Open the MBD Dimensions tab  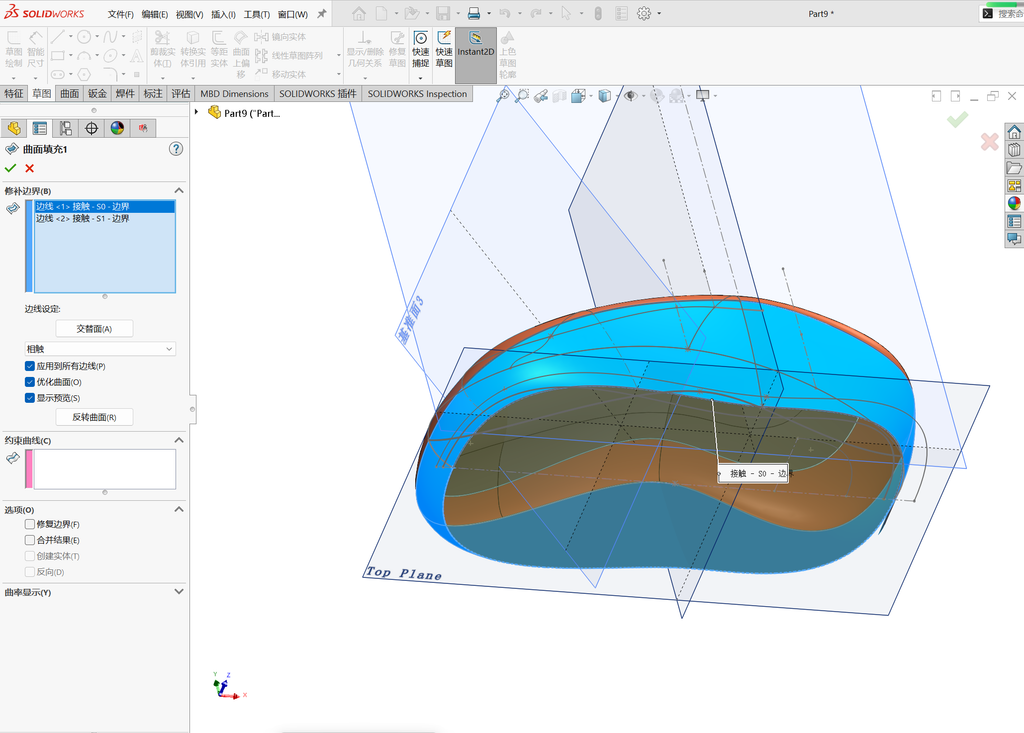(234, 93)
